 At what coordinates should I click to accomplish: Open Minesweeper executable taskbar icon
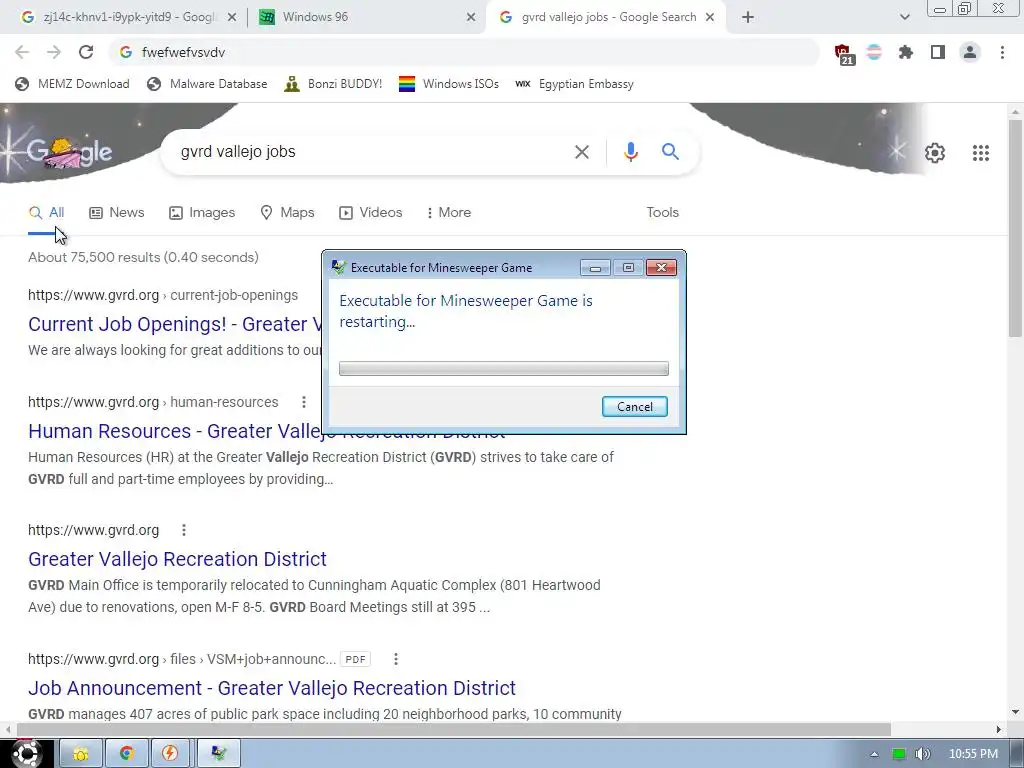point(219,754)
